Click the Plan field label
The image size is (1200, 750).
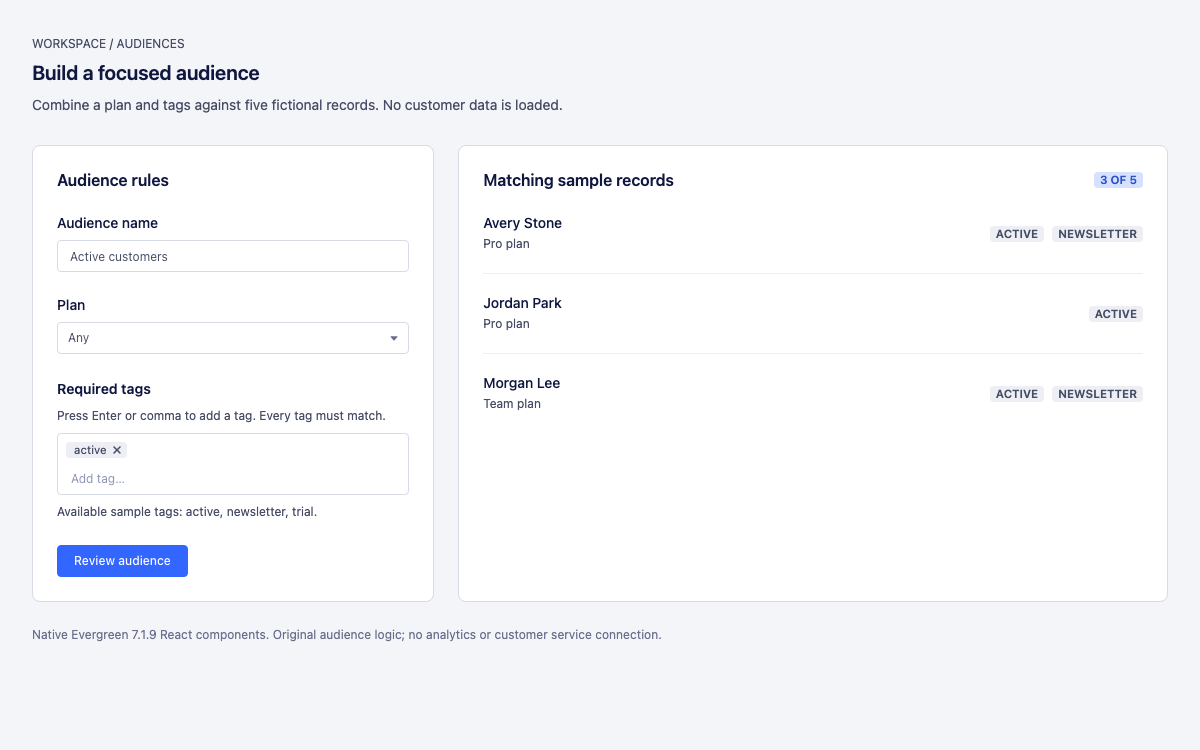click(71, 305)
